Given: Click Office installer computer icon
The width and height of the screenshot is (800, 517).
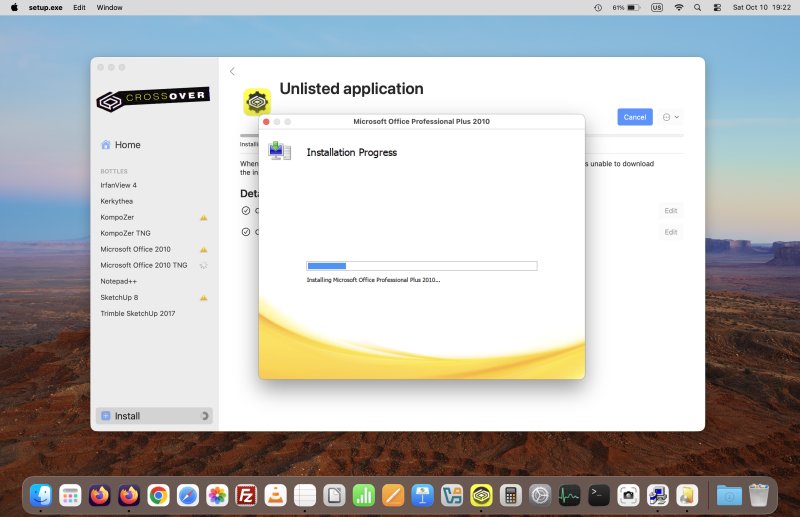Looking at the screenshot, I should [x=279, y=151].
